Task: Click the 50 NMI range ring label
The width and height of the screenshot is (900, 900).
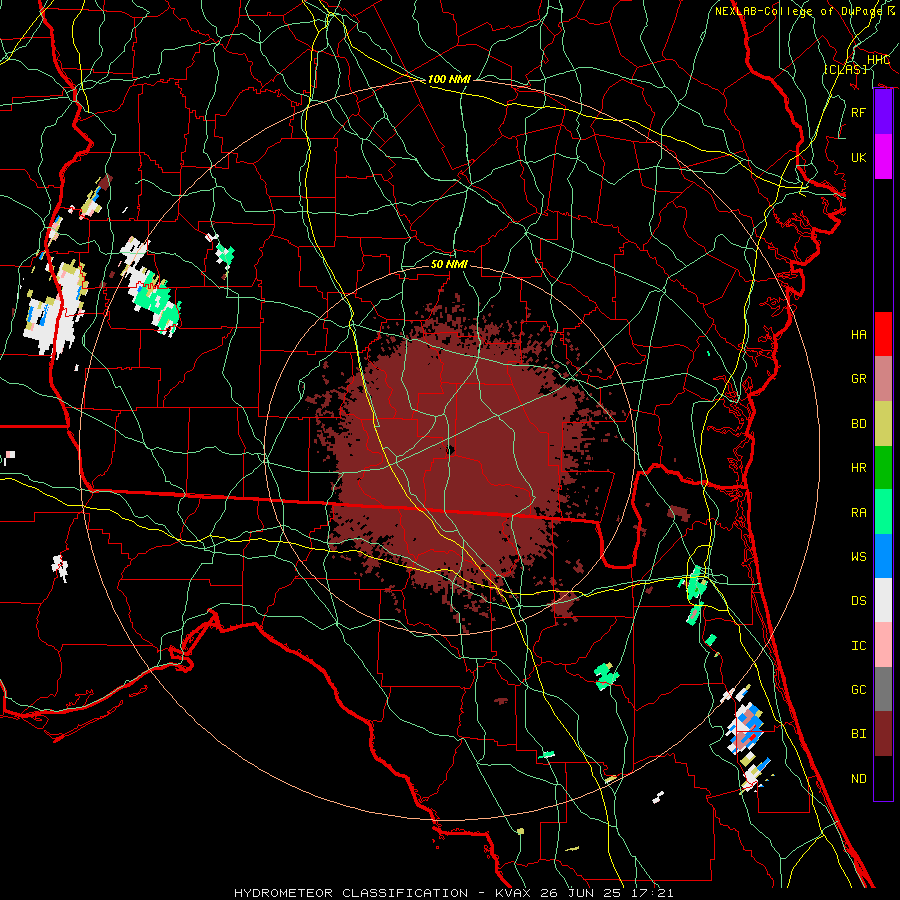Action: tap(449, 264)
